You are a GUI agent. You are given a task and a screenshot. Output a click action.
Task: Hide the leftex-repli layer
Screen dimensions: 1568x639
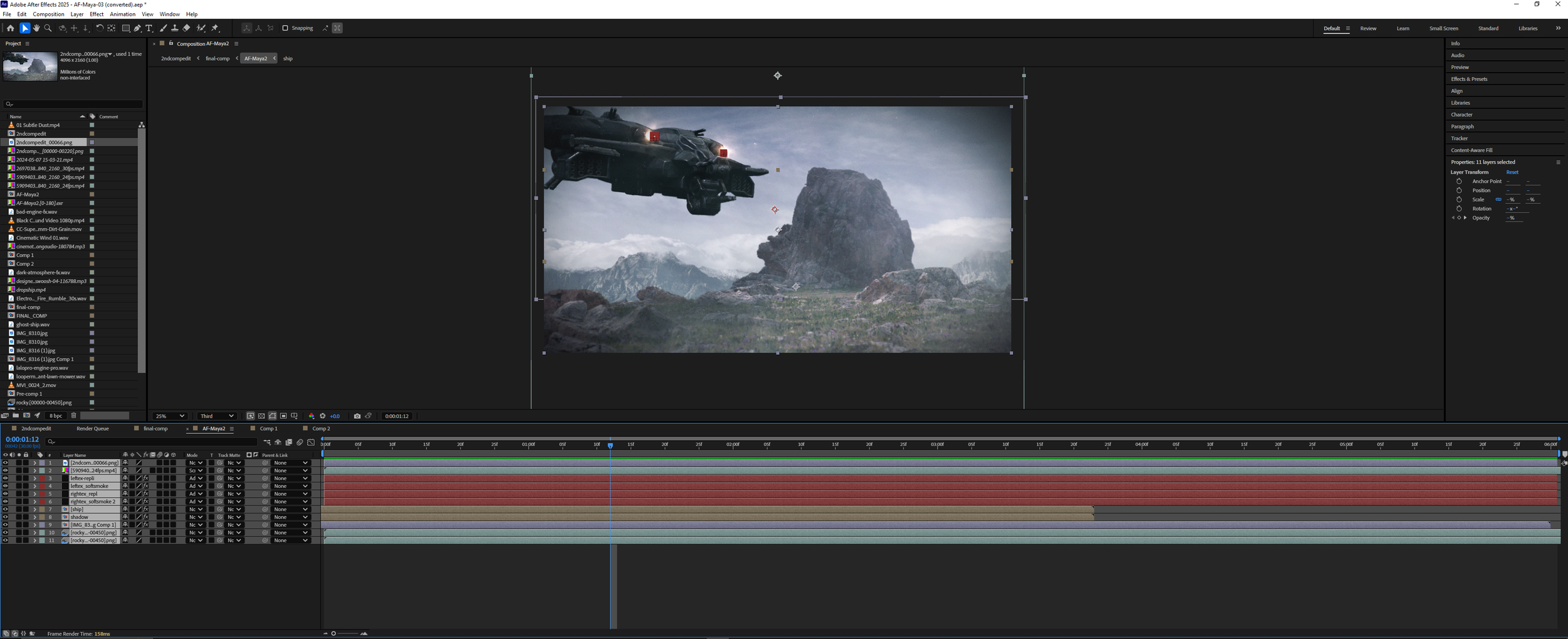point(5,478)
